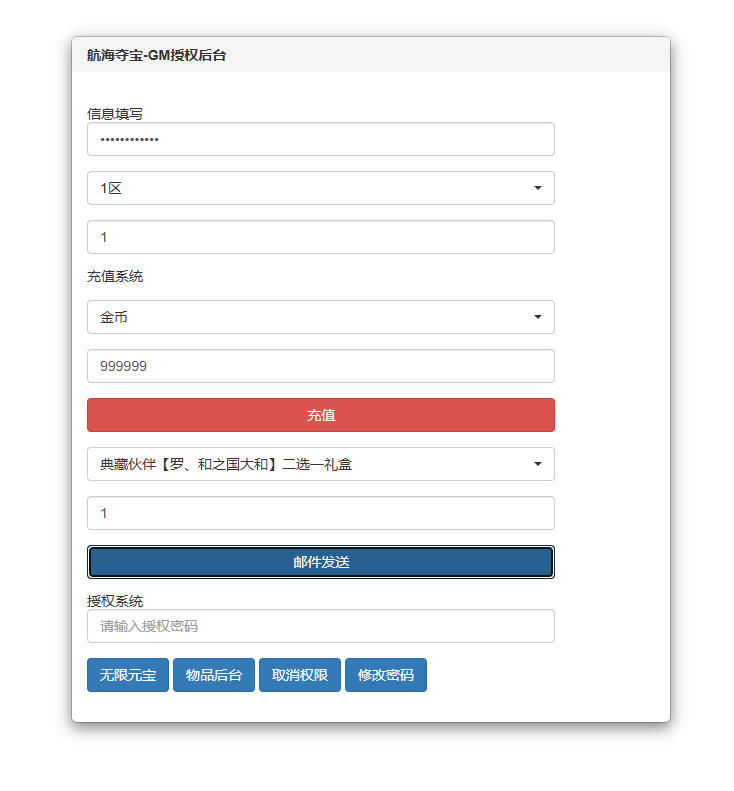Expand the 金币 currency dropdown
The width and height of the screenshot is (734, 791).
click(320, 317)
